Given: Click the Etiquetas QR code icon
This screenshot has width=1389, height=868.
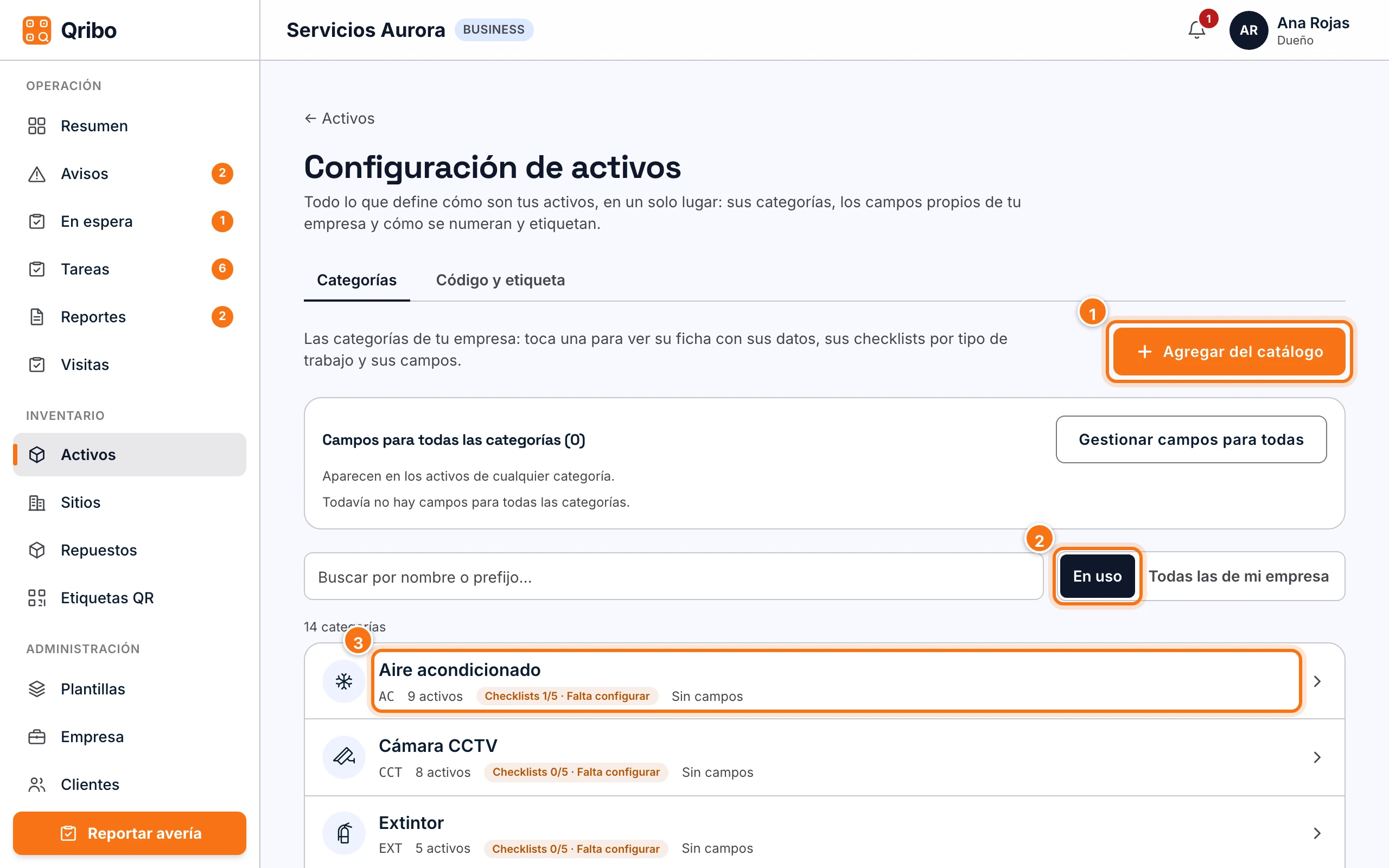Looking at the screenshot, I should (37, 598).
